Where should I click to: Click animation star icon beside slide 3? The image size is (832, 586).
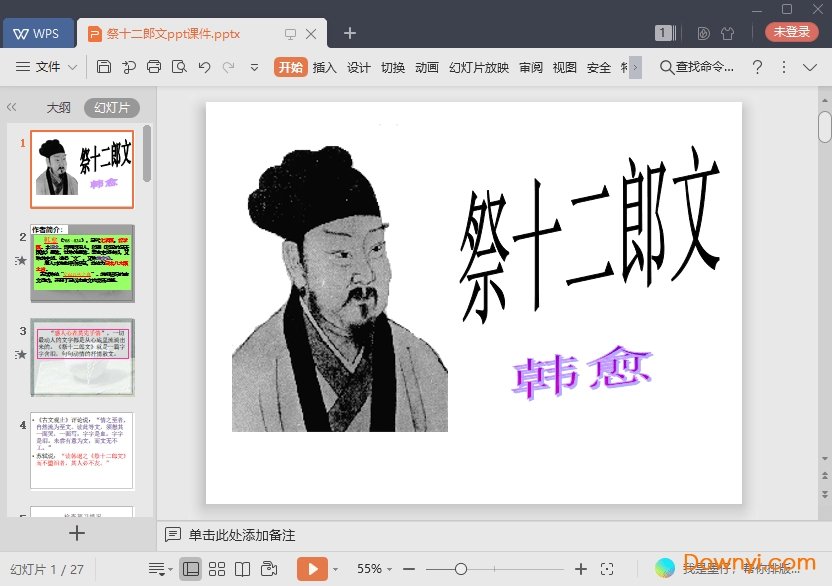[x=21, y=355]
